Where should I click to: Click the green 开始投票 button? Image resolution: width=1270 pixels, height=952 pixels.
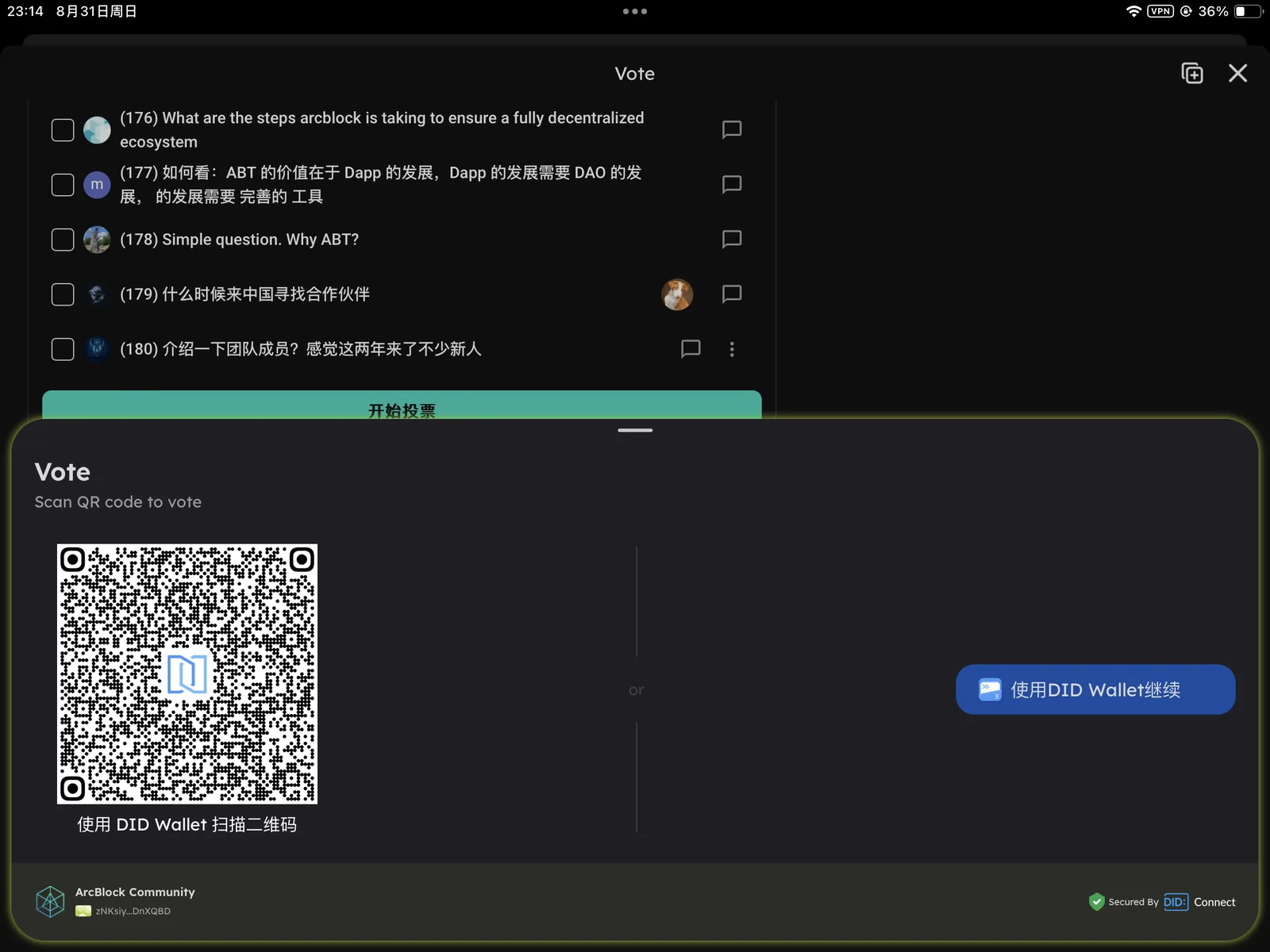tap(402, 405)
